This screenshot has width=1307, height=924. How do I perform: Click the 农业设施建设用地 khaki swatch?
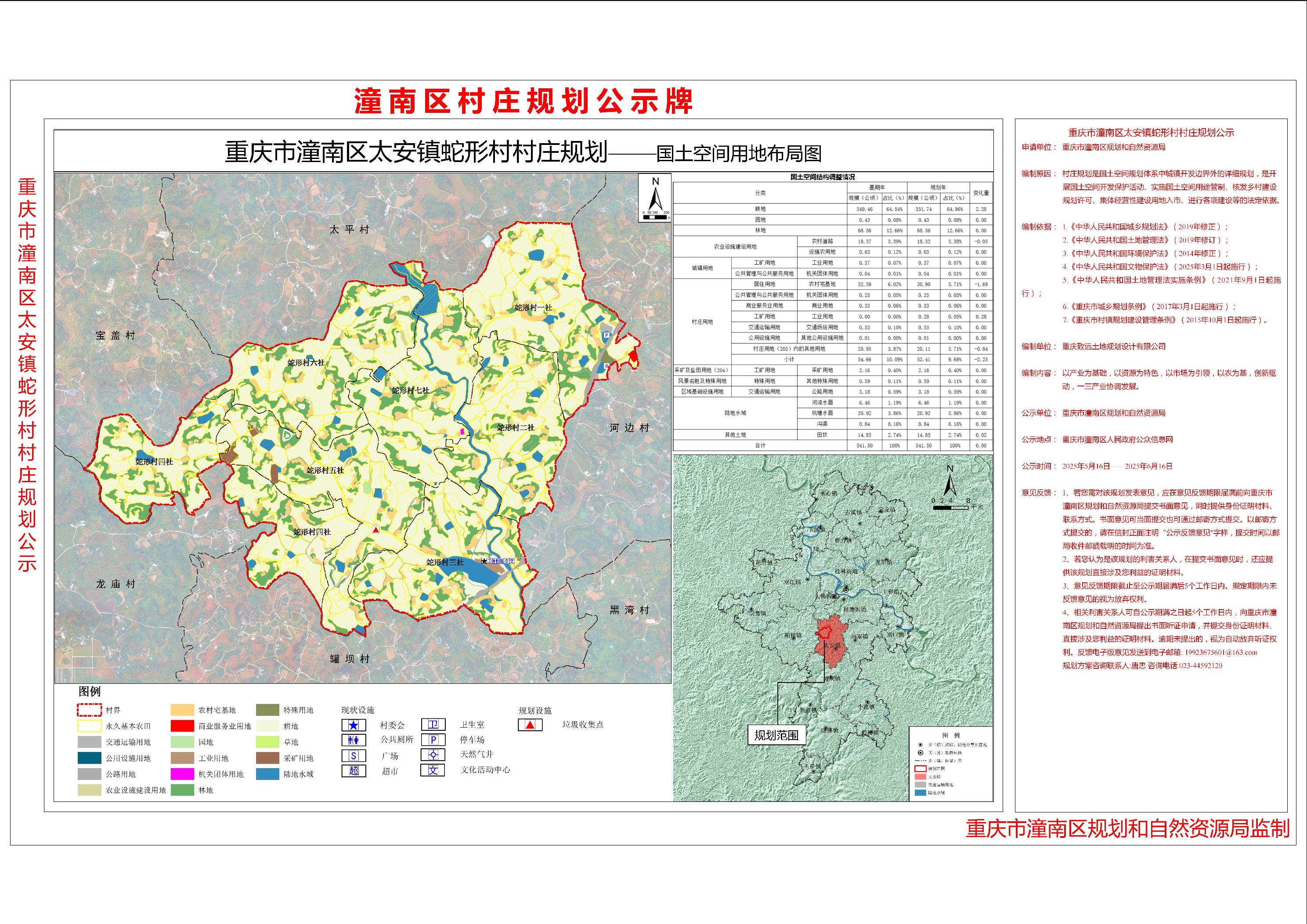click(x=89, y=790)
